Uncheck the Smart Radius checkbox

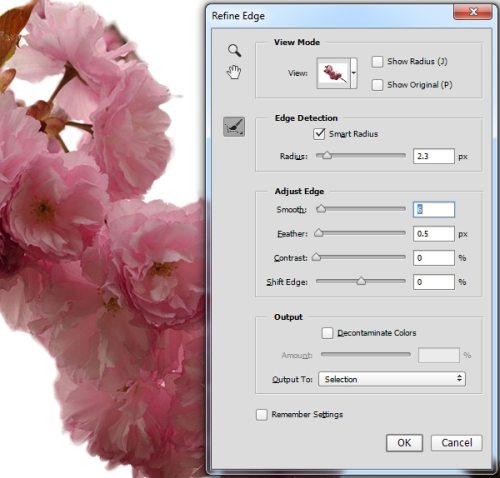click(x=319, y=134)
